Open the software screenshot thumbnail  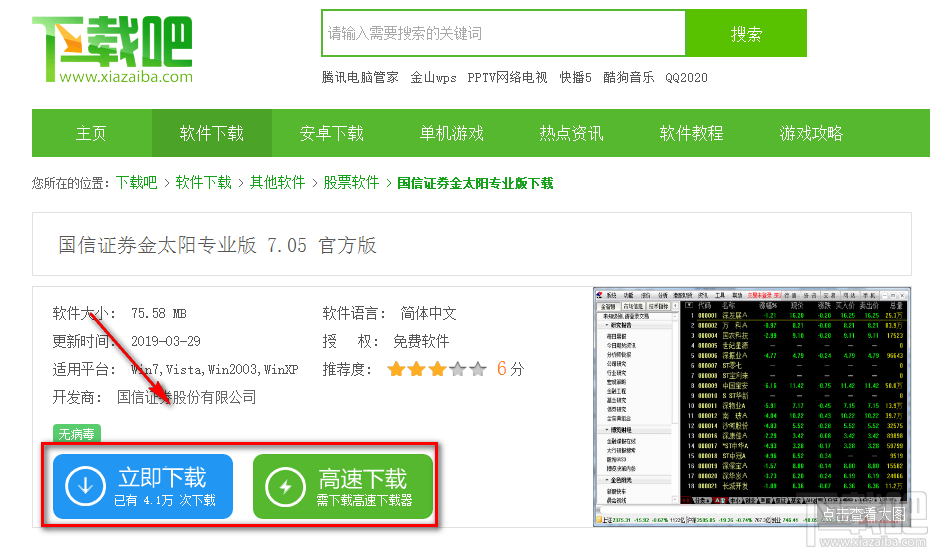coord(751,407)
